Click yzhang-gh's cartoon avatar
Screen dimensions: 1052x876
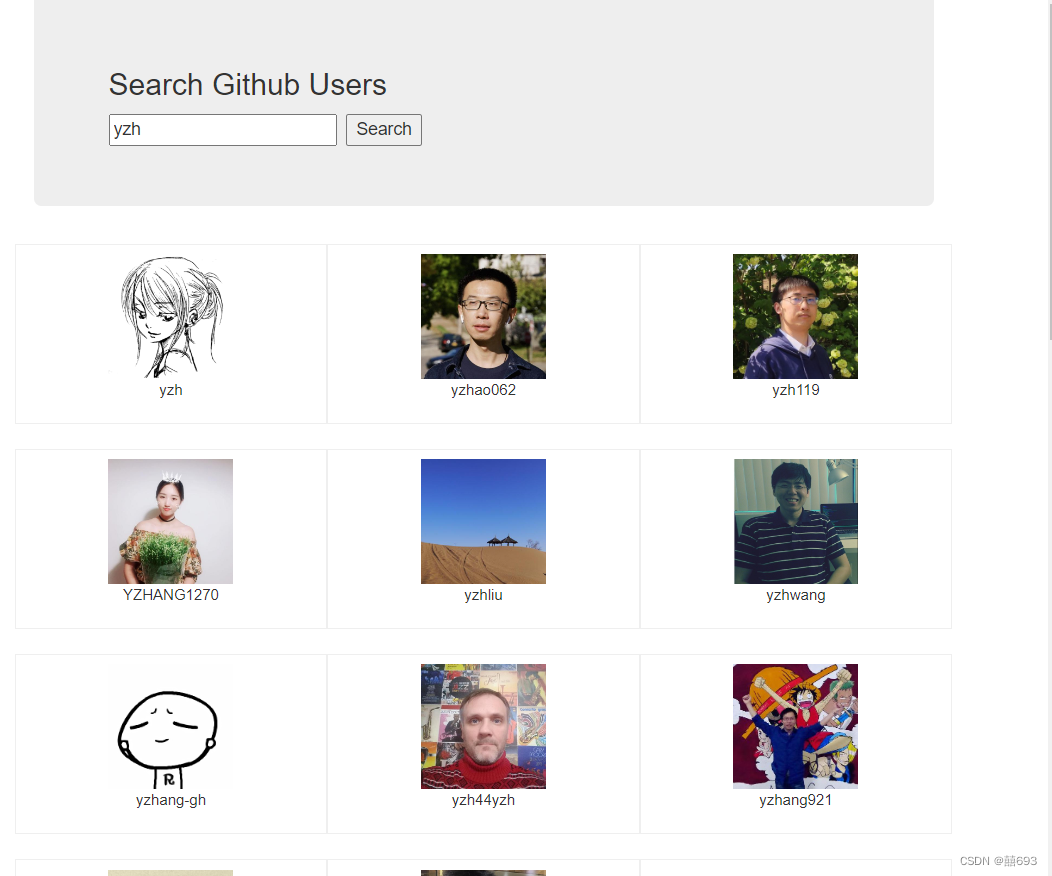(x=170, y=726)
